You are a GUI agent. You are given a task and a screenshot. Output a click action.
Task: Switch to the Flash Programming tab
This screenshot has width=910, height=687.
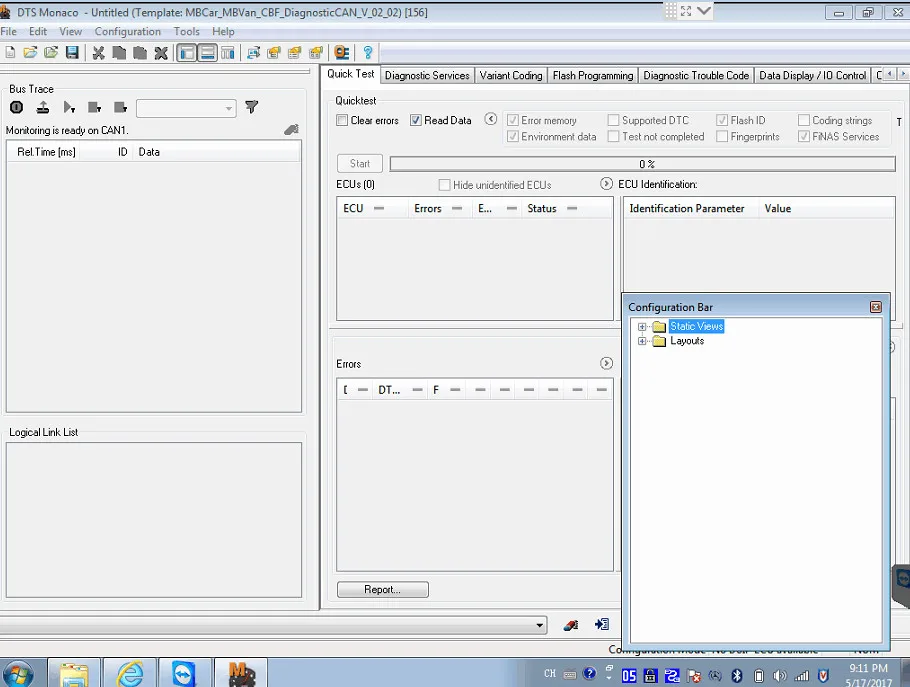coord(593,75)
